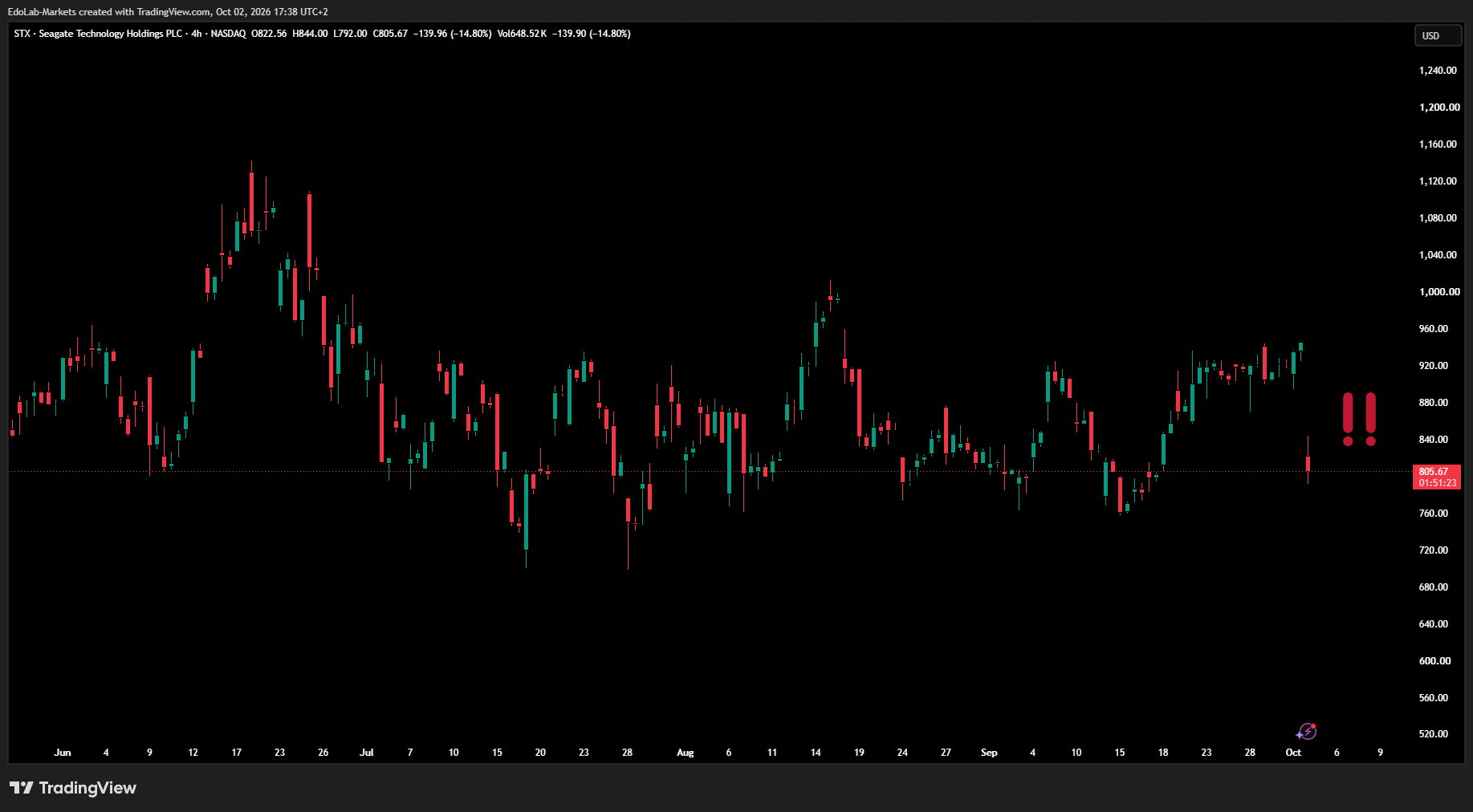Click the 1,160.00 price axis label
Screen dimensions: 1473x812
[x=1438, y=144]
